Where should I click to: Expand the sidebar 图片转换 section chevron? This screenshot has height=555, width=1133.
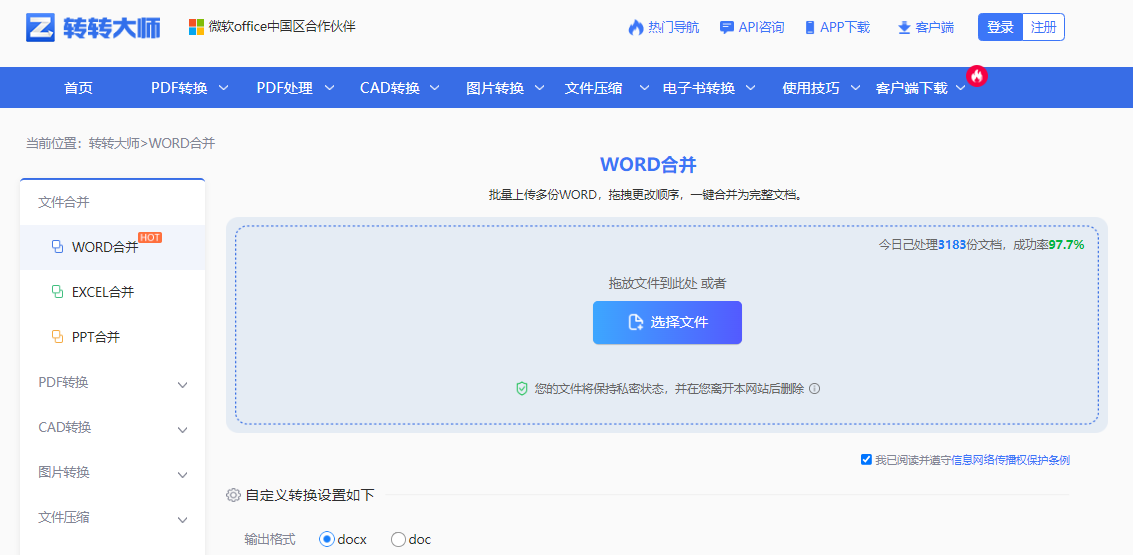coord(183,475)
